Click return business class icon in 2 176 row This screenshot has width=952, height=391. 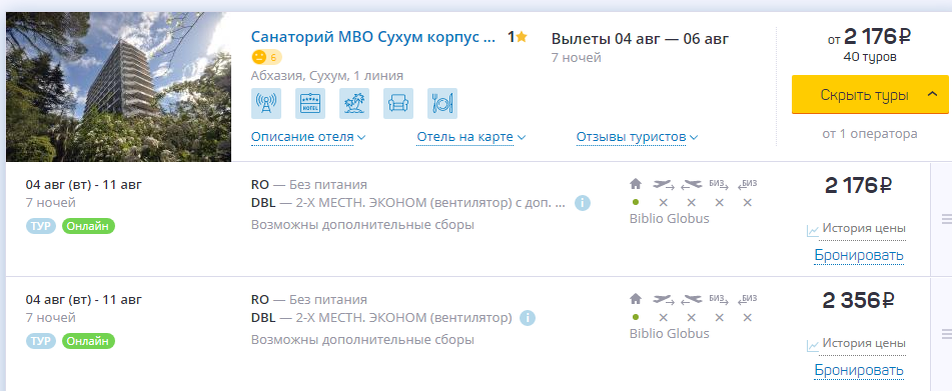(x=747, y=183)
